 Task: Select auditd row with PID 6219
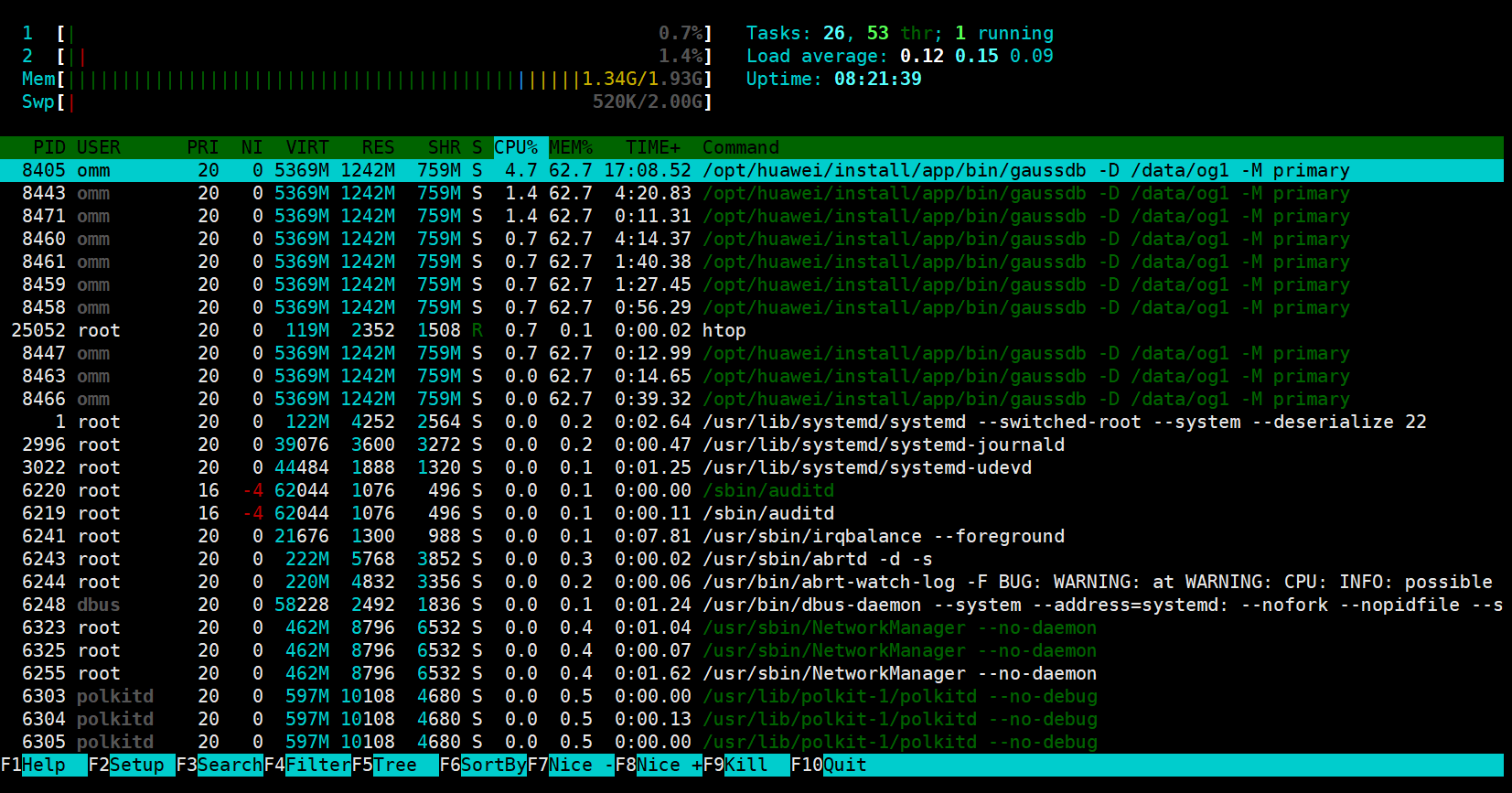(752, 513)
